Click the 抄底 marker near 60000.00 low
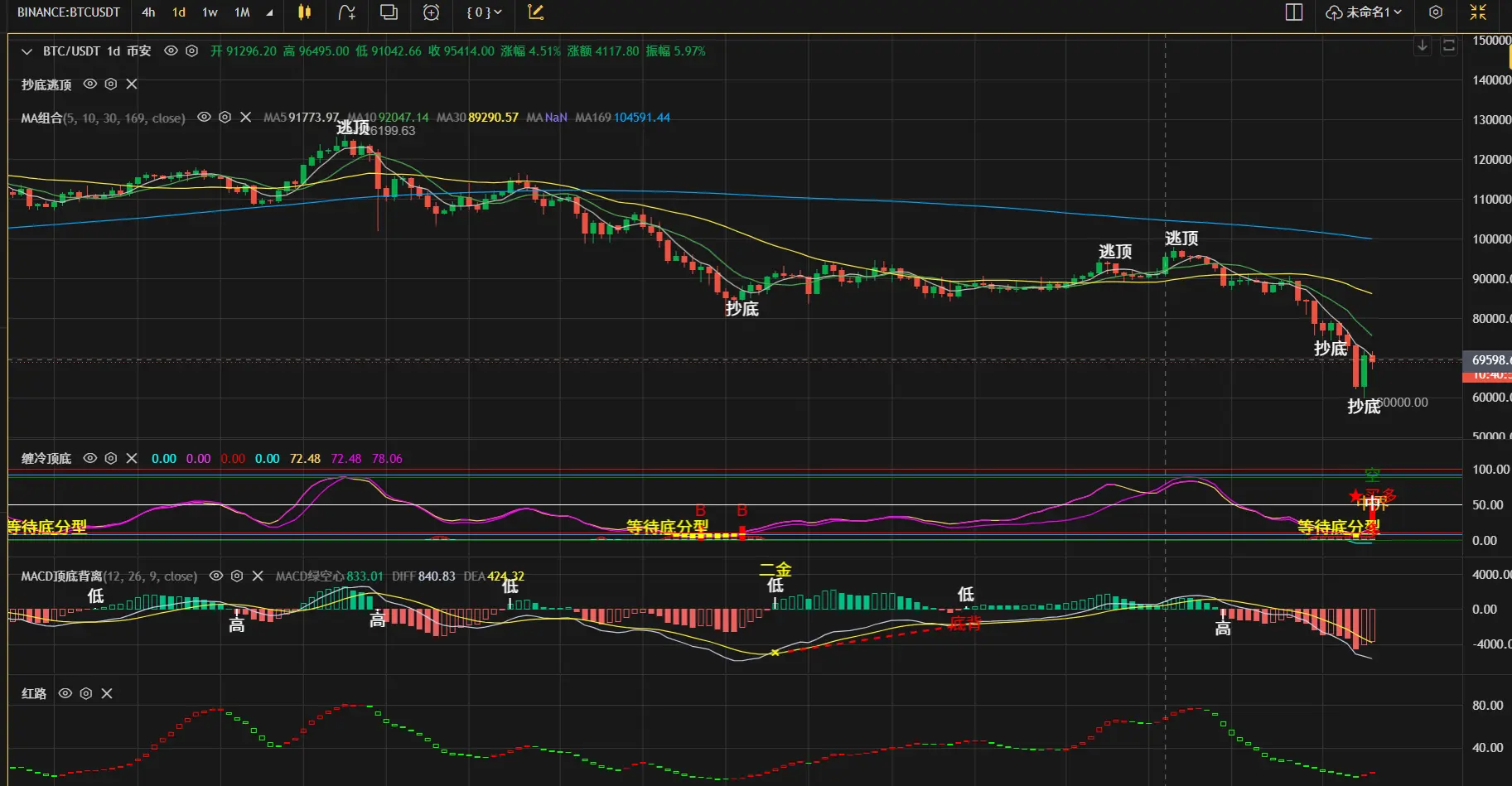Image resolution: width=1512 pixels, height=786 pixels. [1364, 406]
